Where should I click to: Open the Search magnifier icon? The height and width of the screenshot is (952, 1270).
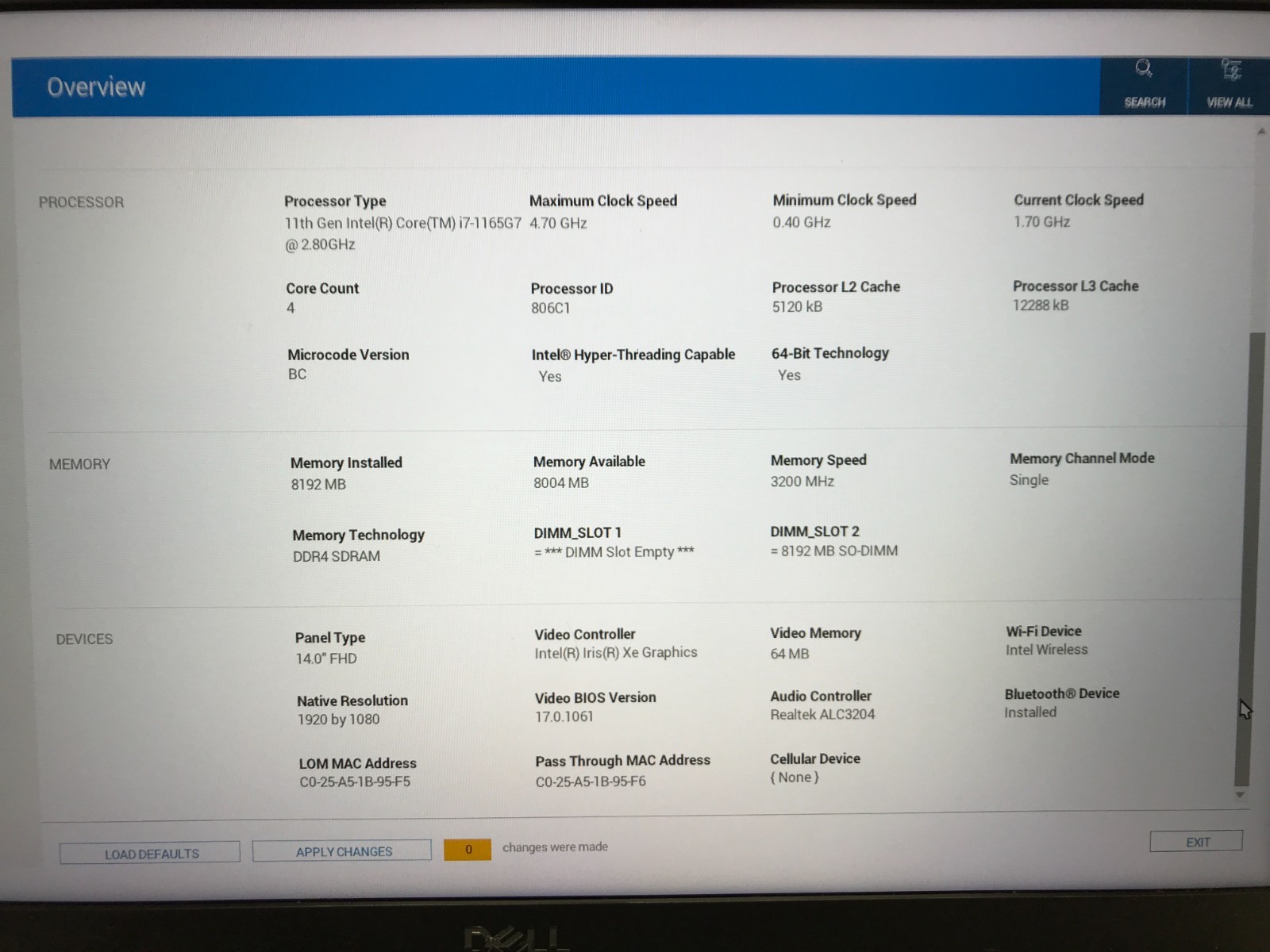(x=1144, y=69)
